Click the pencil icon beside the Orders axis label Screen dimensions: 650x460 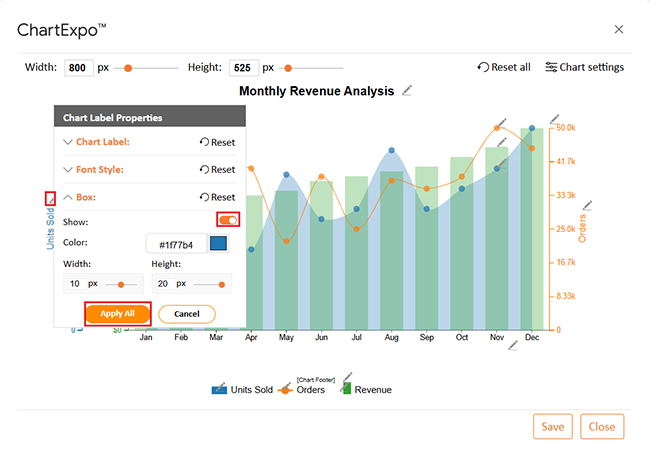588,206
